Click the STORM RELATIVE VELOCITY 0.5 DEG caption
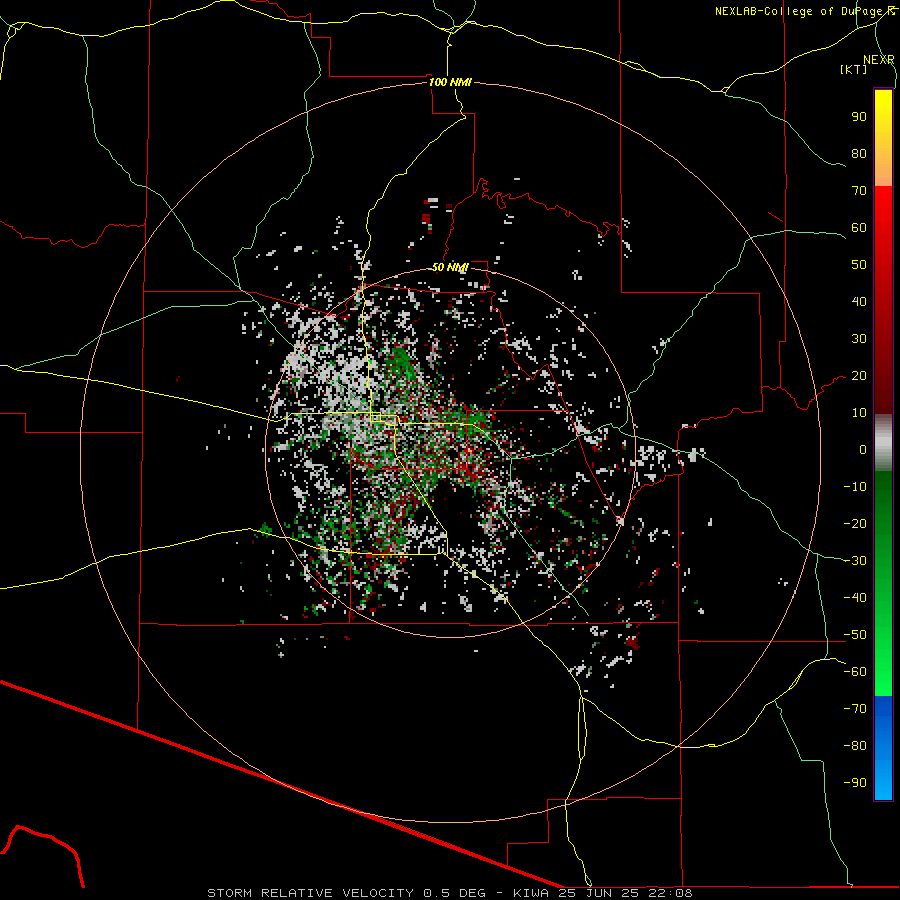 [x=346, y=893]
